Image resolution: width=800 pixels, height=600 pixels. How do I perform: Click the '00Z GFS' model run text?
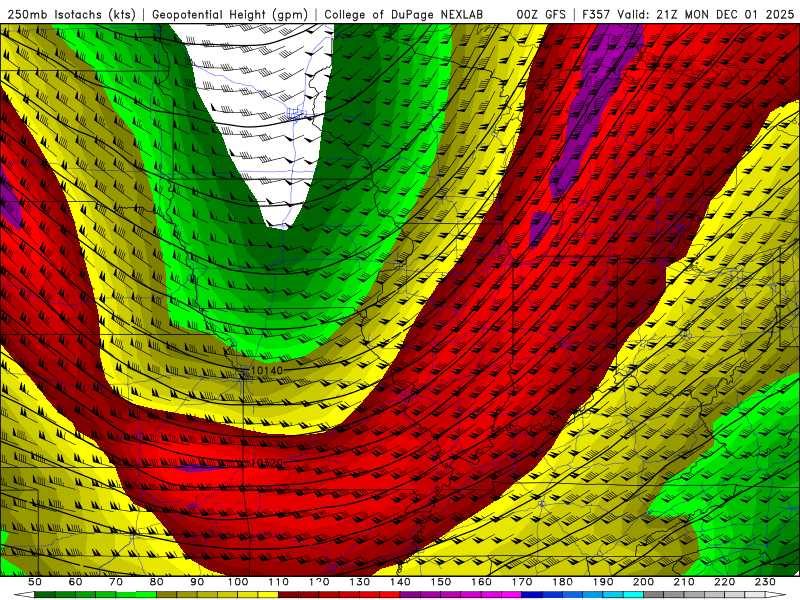541,14
